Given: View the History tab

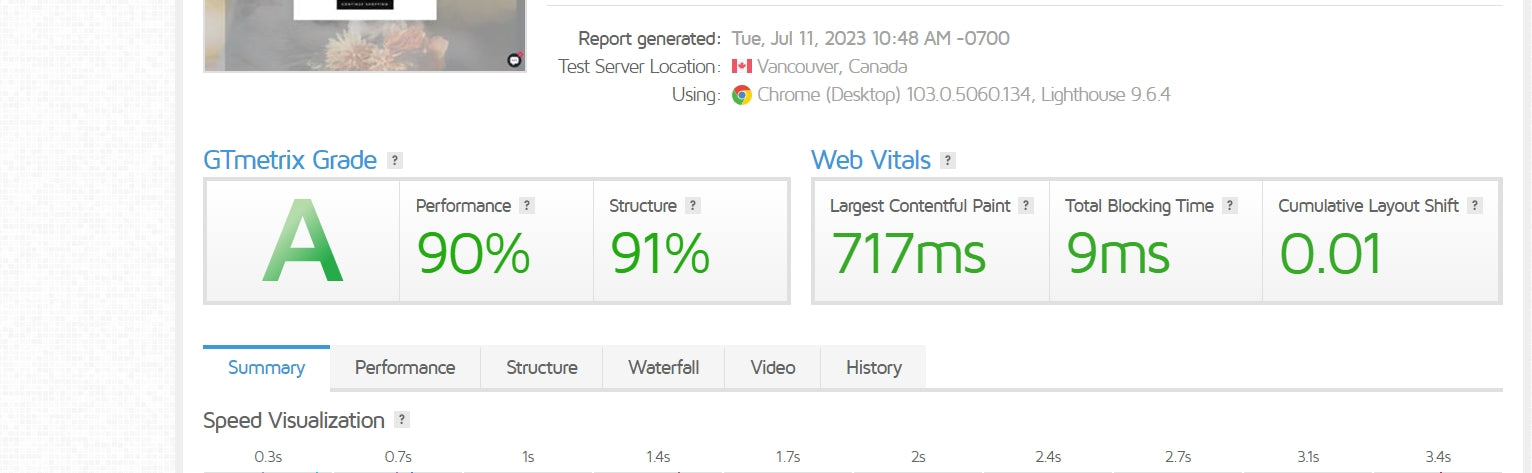Looking at the screenshot, I should 874,368.
